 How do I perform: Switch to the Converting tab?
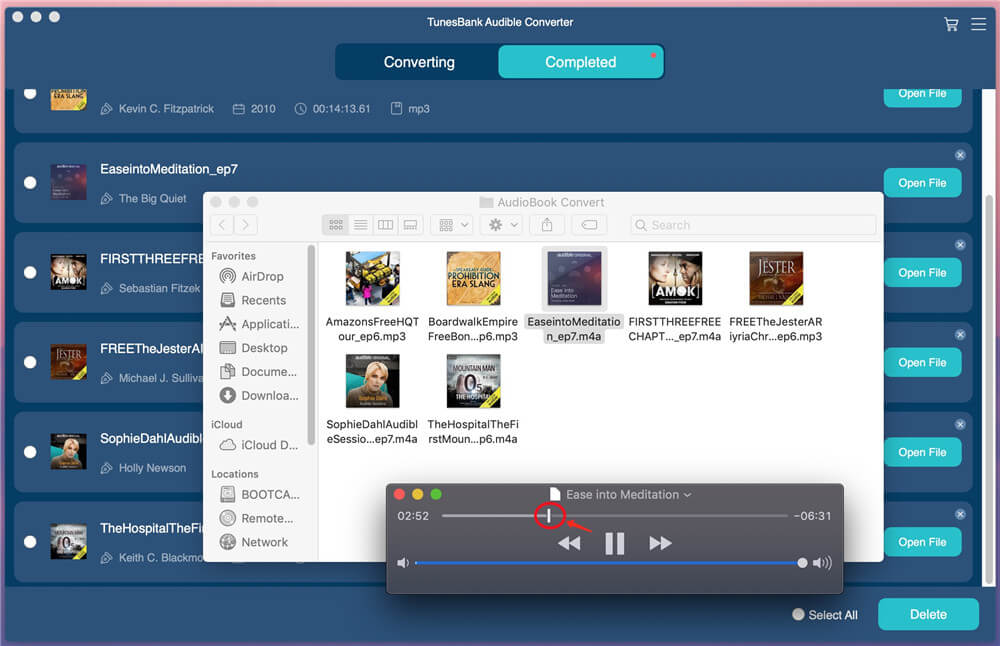tap(419, 62)
